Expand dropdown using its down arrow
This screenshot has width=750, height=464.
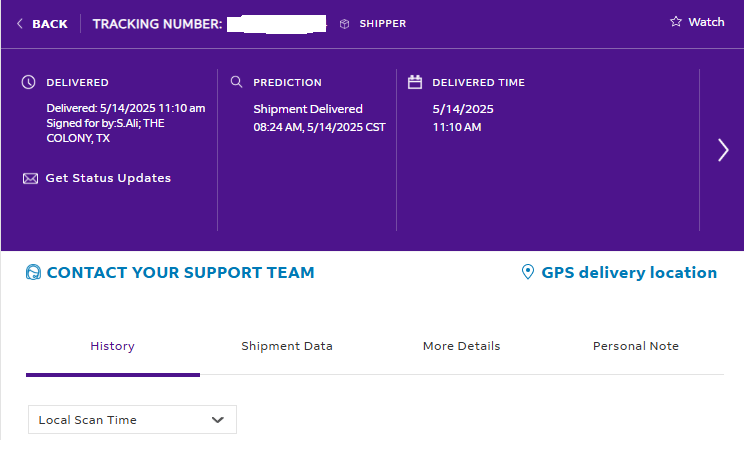[x=218, y=420]
